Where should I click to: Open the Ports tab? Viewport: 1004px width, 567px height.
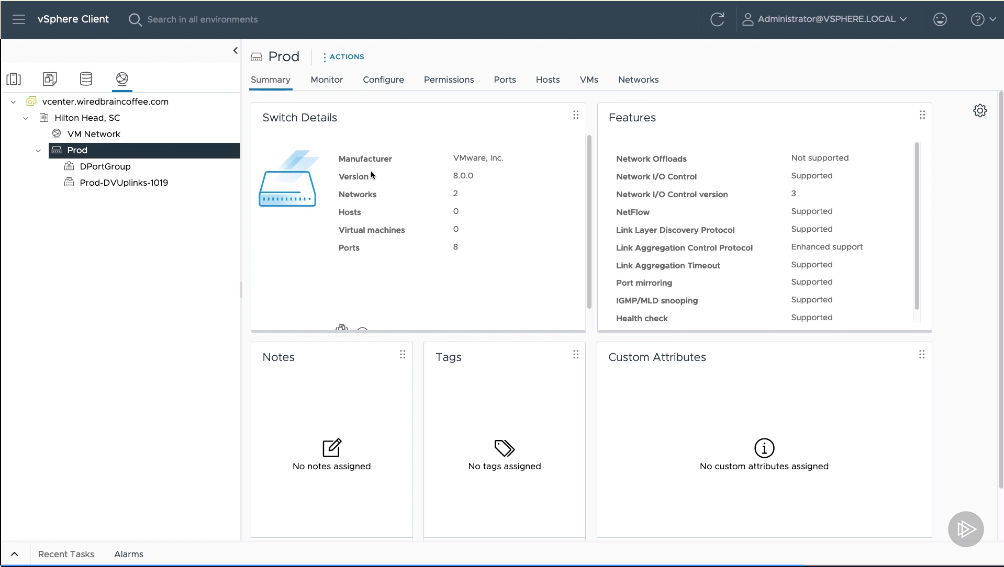[x=504, y=80]
